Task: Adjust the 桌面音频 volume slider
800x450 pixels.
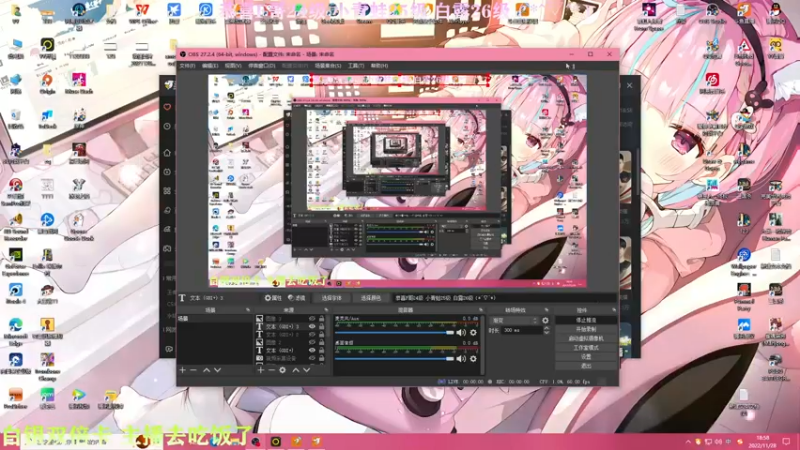Action: coord(394,359)
